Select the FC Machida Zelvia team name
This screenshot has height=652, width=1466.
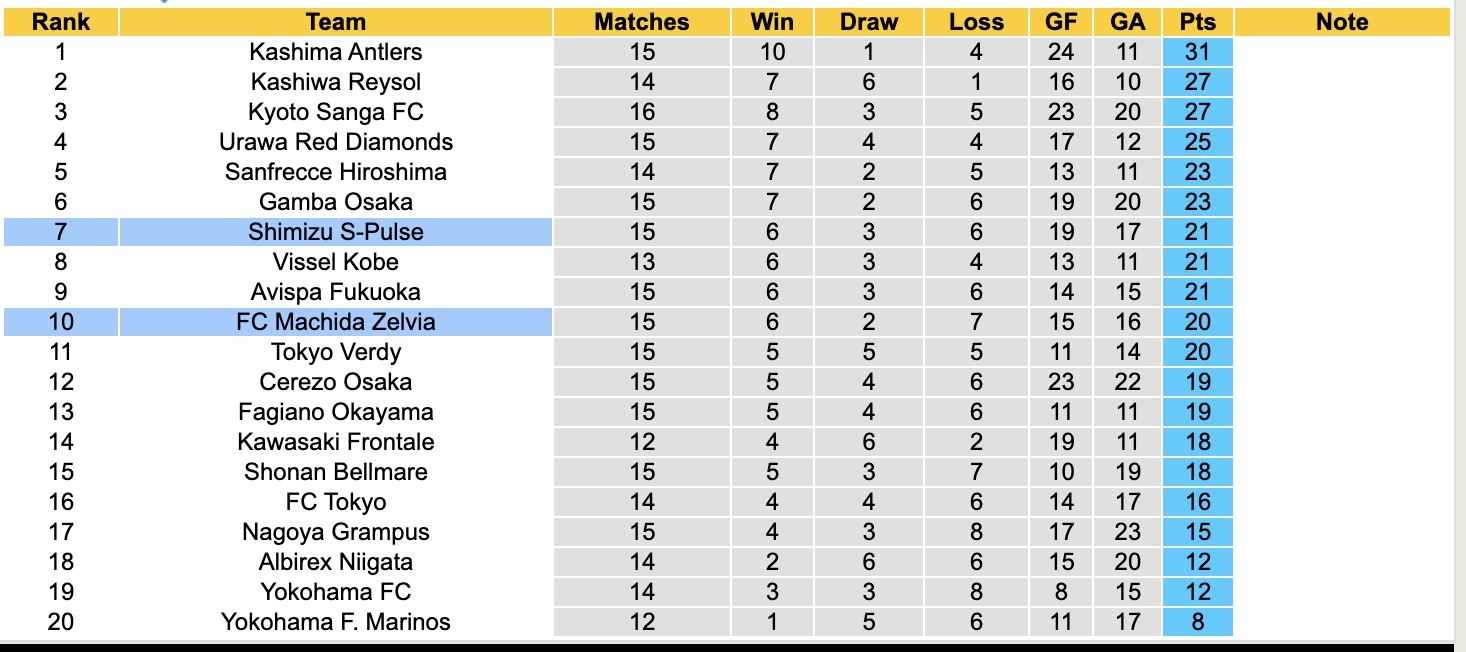tap(336, 322)
